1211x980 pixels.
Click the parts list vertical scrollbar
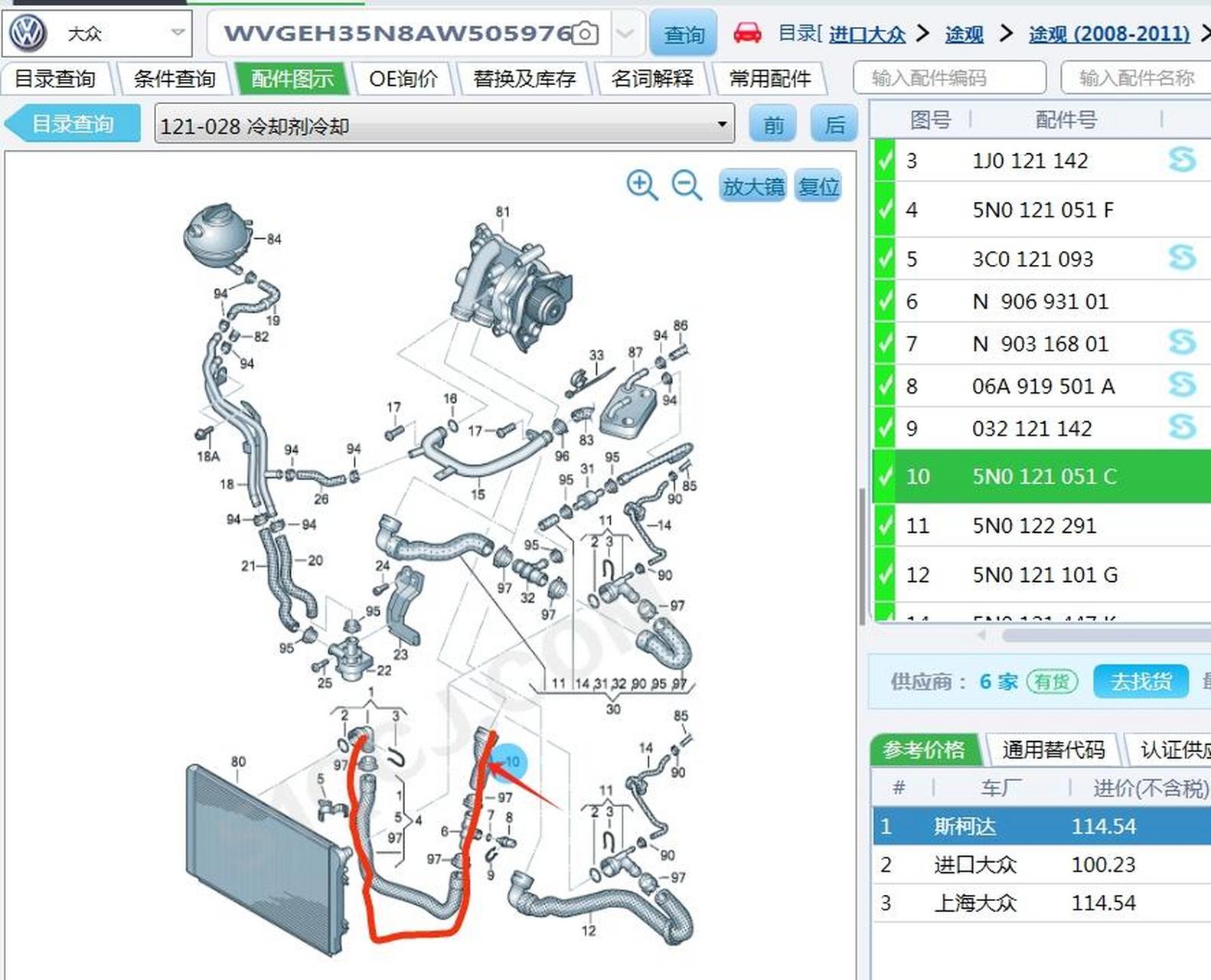[x=863, y=555]
